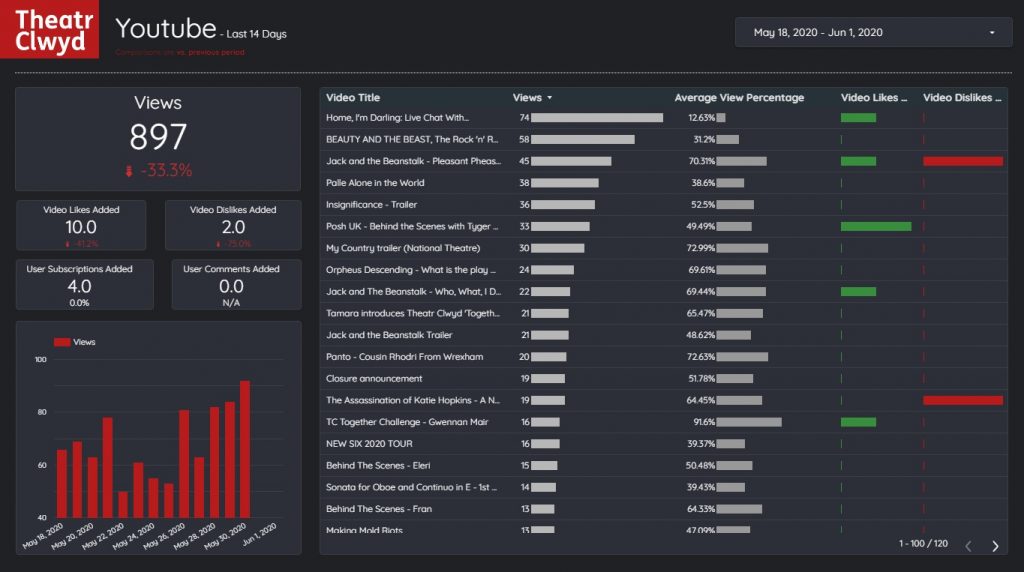Viewport: 1024px width, 572px height.
Task: Sort table by Video Title header
Action: click(353, 97)
